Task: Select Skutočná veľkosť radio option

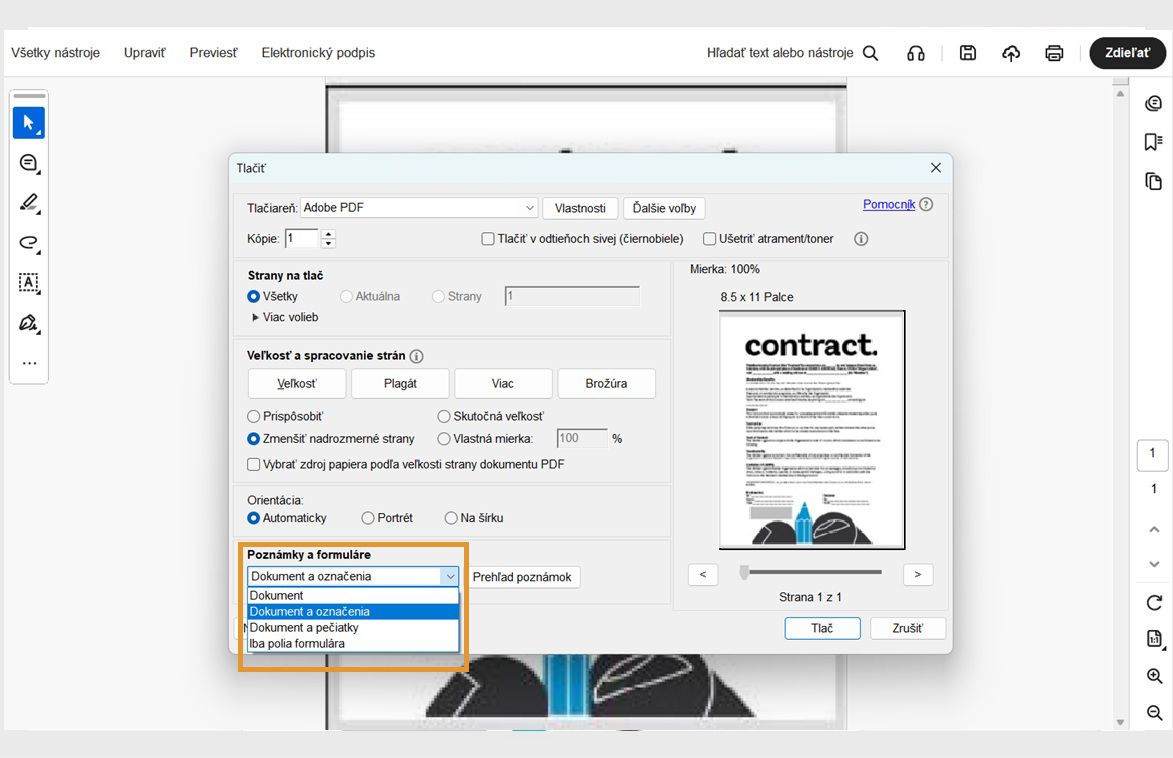Action: point(444,416)
